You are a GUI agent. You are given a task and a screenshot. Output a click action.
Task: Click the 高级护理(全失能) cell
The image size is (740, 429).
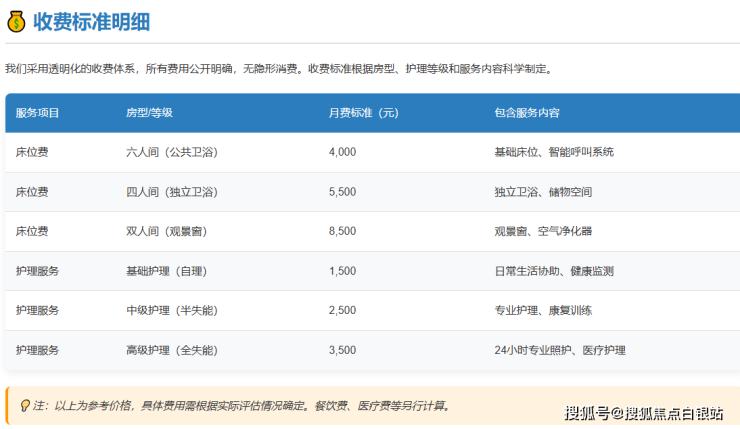[171, 350]
